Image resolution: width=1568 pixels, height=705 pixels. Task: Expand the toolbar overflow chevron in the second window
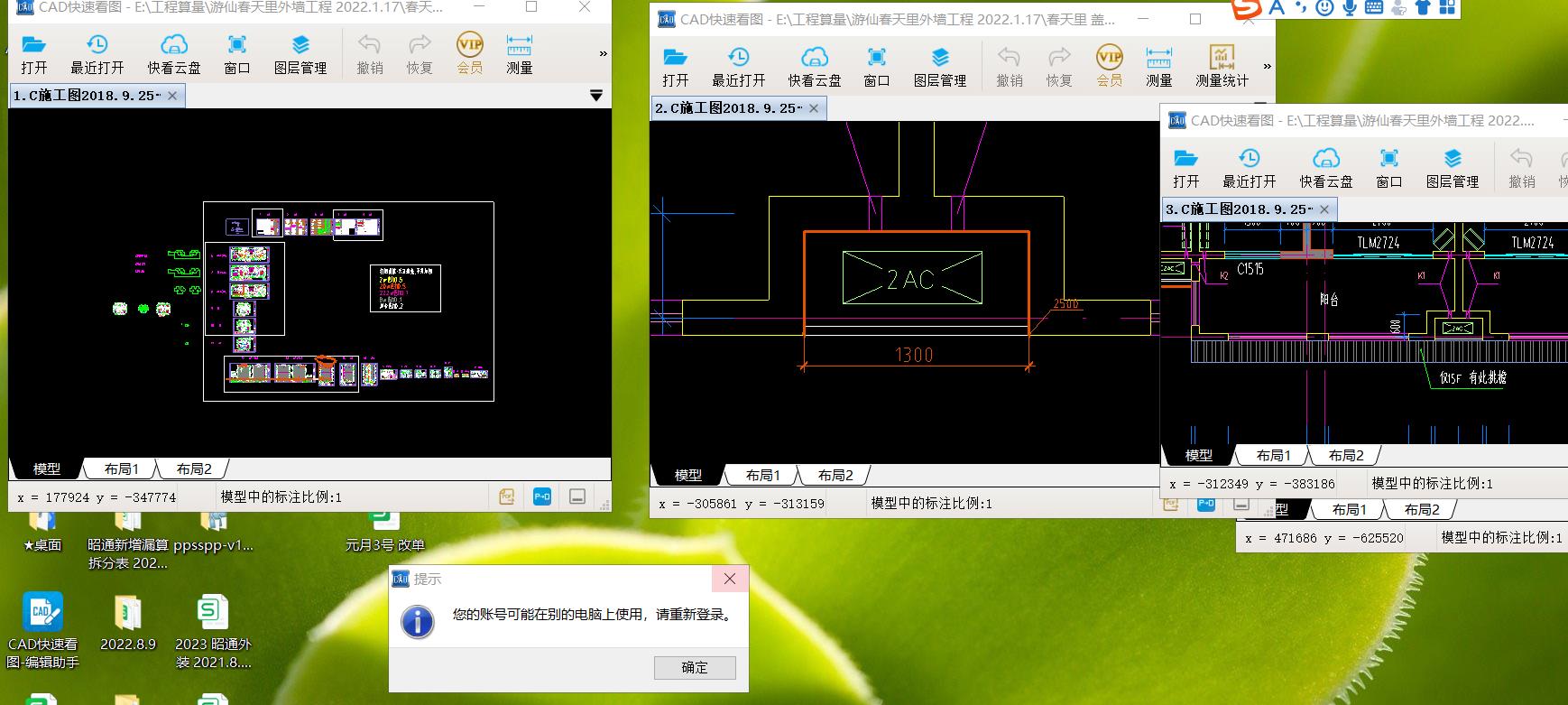[1267, 66]
